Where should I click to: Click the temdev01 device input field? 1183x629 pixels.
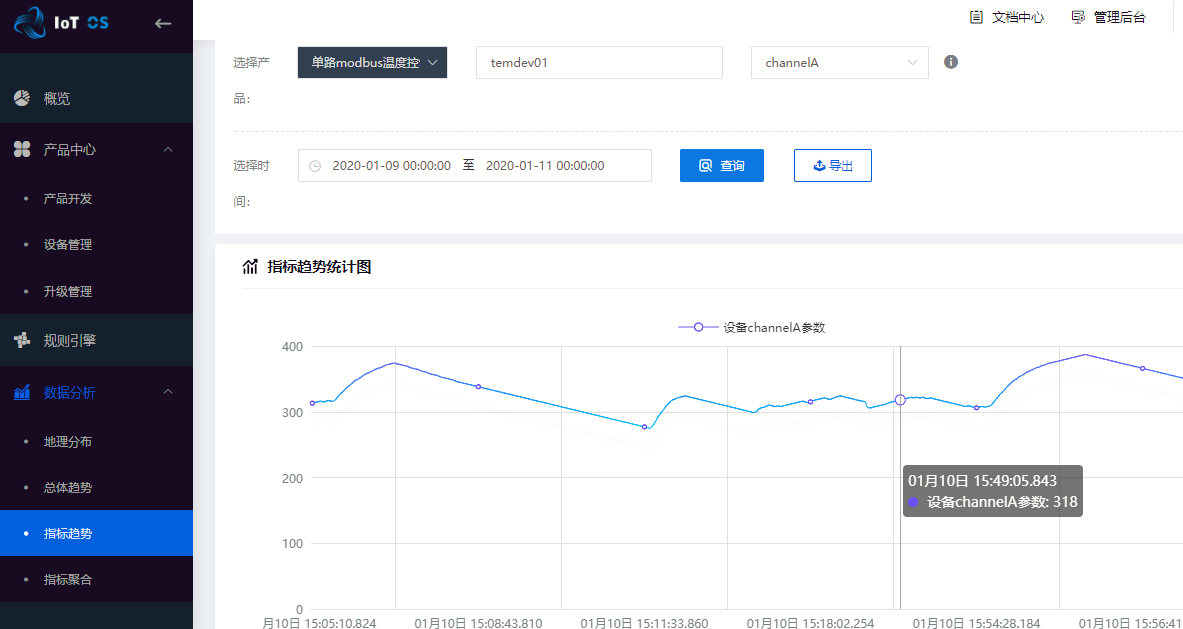[598, 62]
